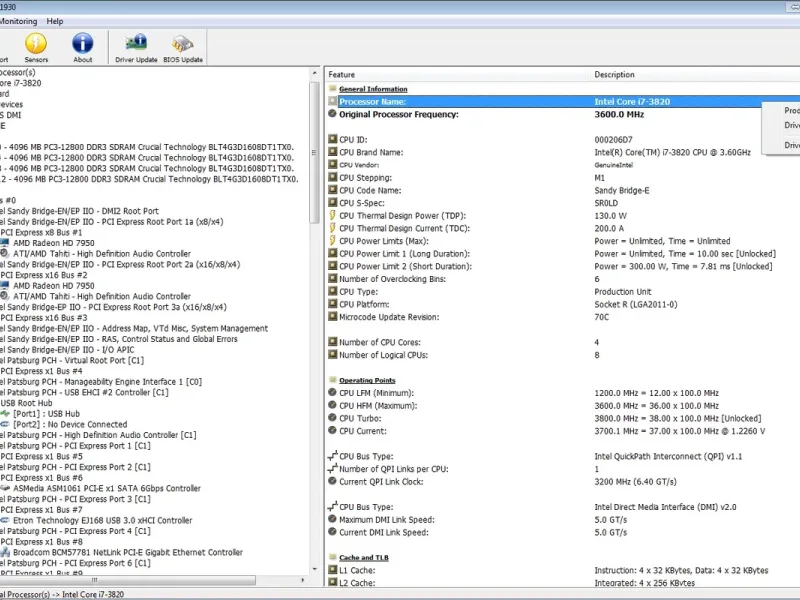Click the [Port1] : USB Hub entry
The image size is (800, 600).
46,413
